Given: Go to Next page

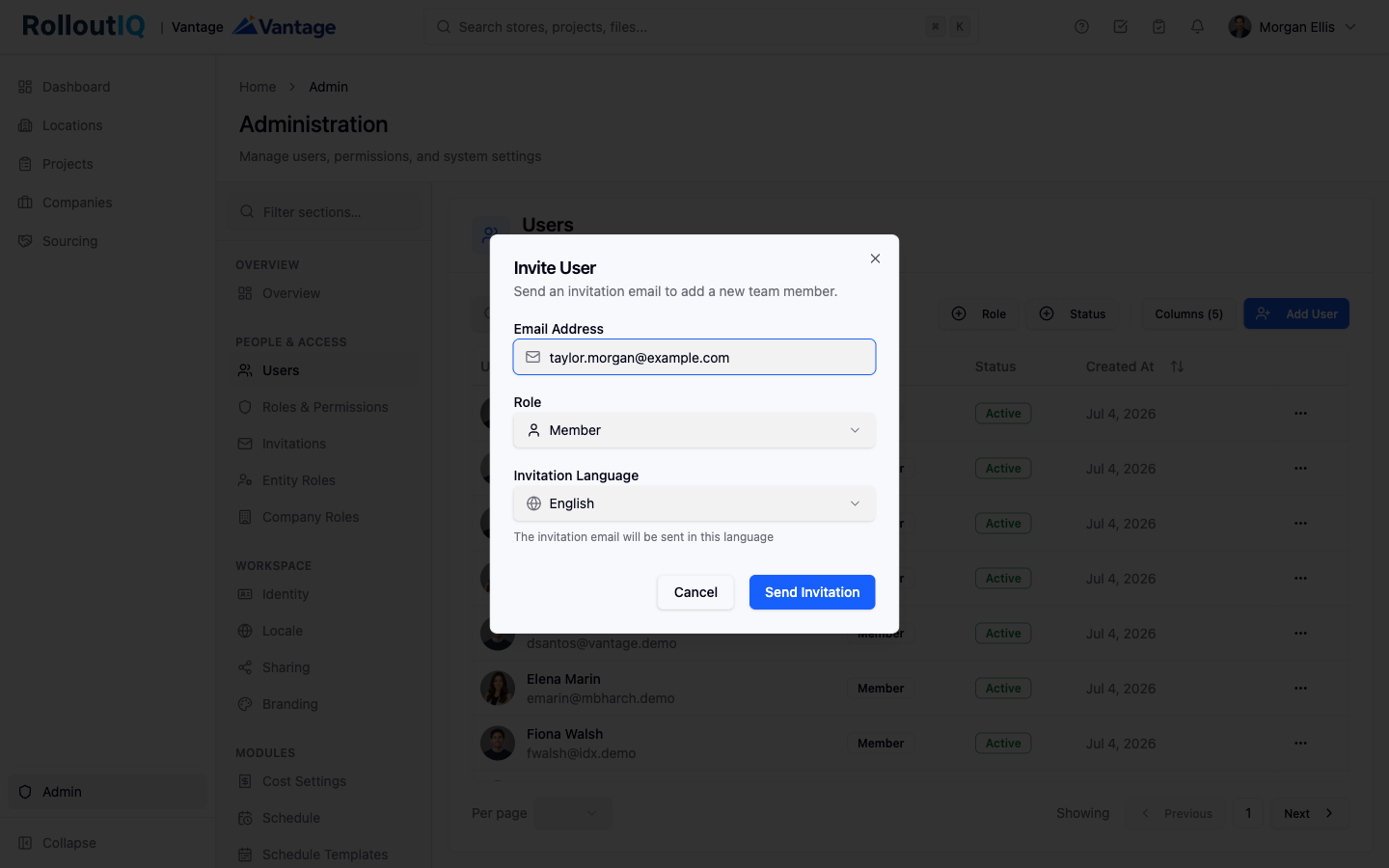Looking at the screenshot, I should (x=1309, y=813).
